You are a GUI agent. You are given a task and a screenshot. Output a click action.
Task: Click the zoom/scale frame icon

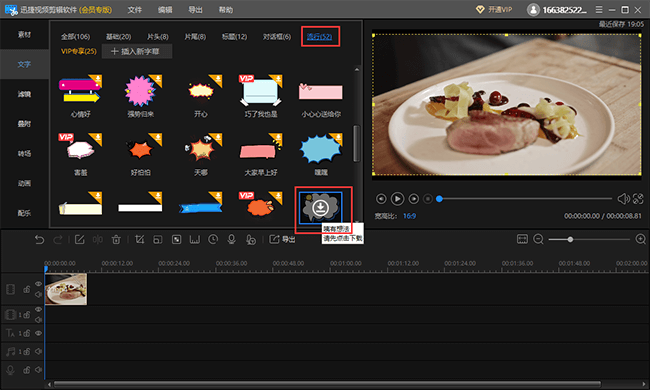158,240
